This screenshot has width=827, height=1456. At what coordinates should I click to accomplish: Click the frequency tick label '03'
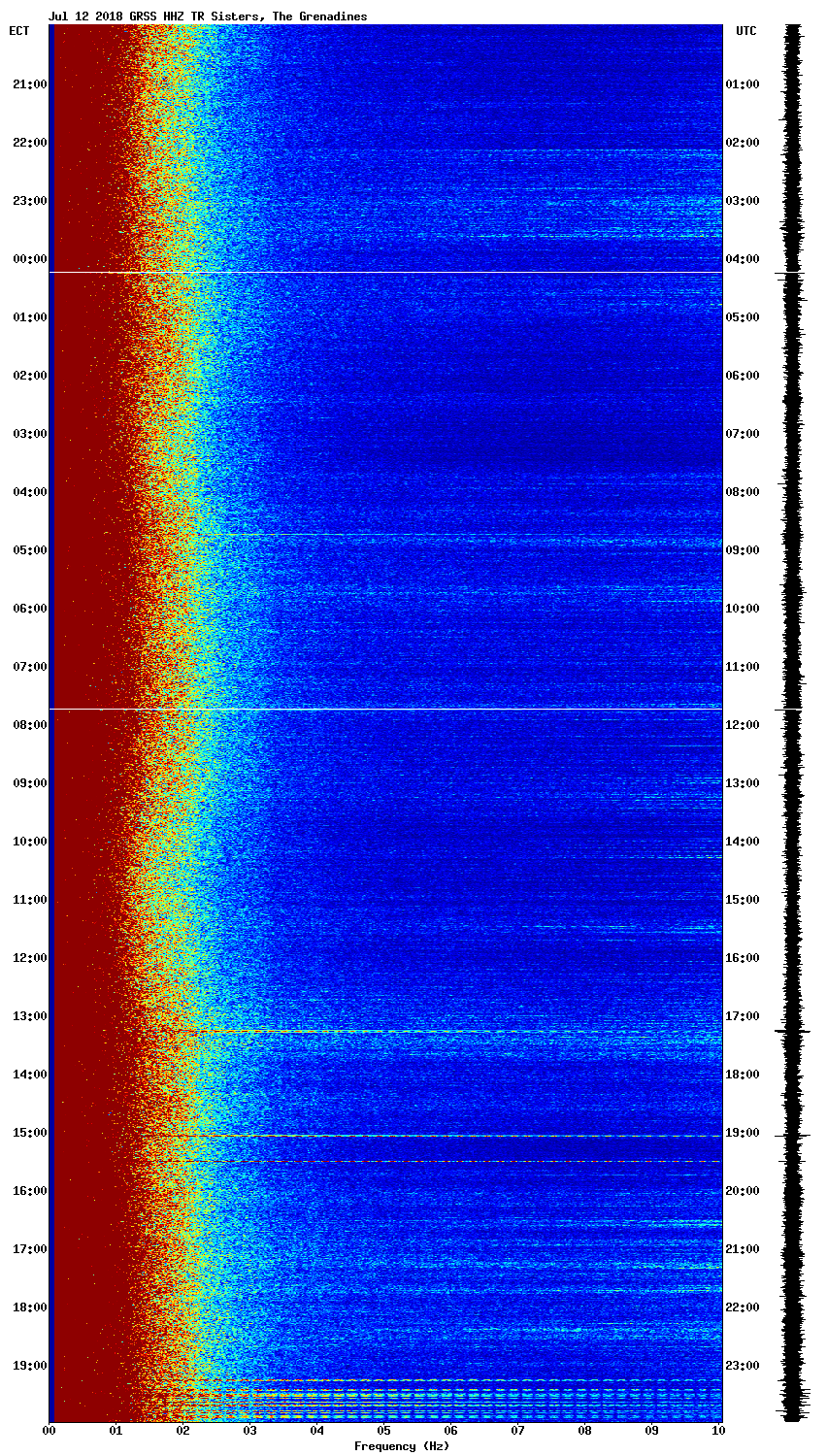tap(249, 1431)
